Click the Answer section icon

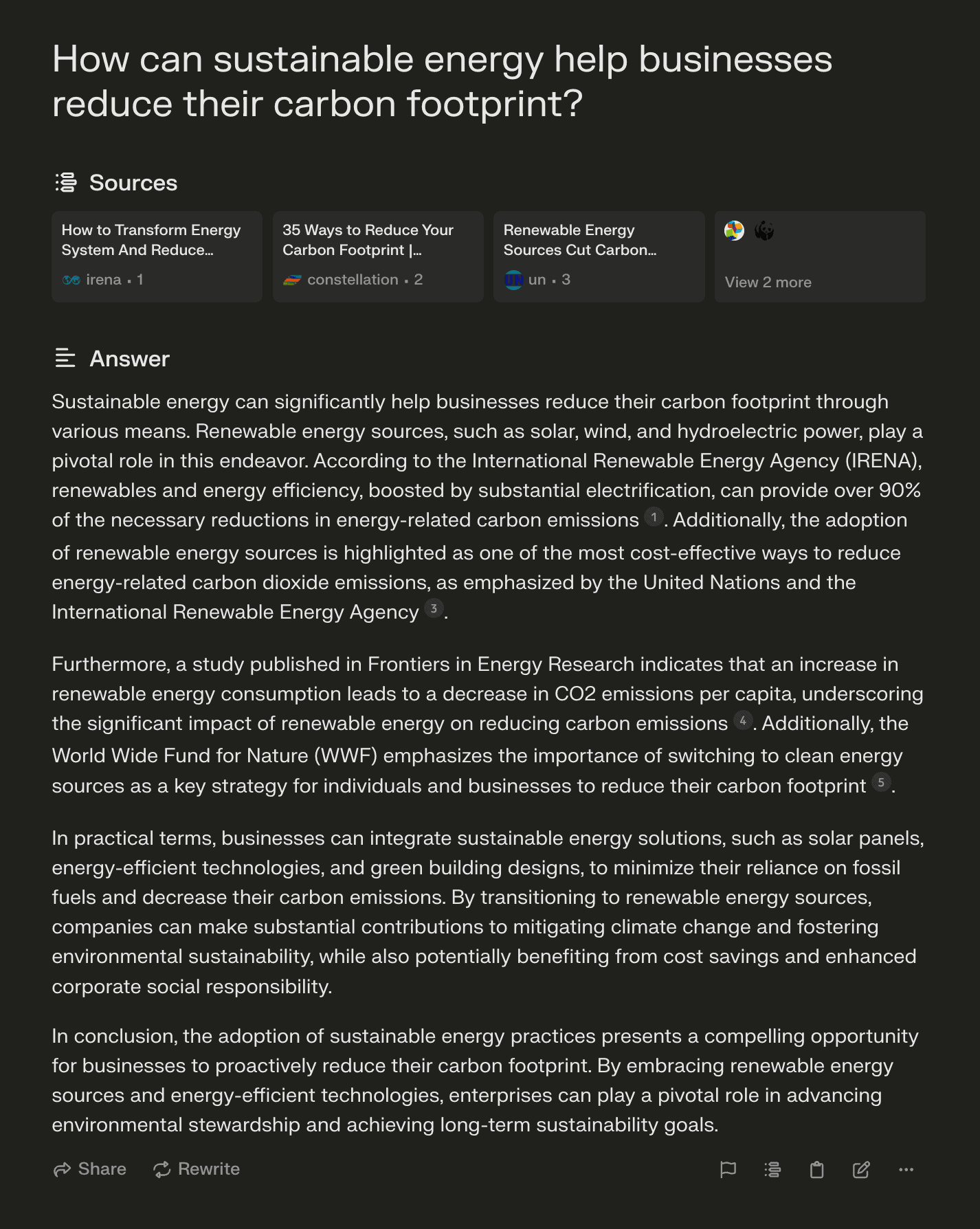click(x=65, y=358)
